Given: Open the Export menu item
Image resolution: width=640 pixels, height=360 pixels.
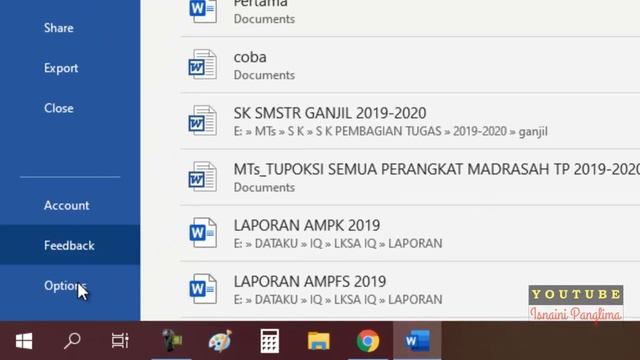Looking at the screenshot, I should pyautogui.click(x=61, y=68).
